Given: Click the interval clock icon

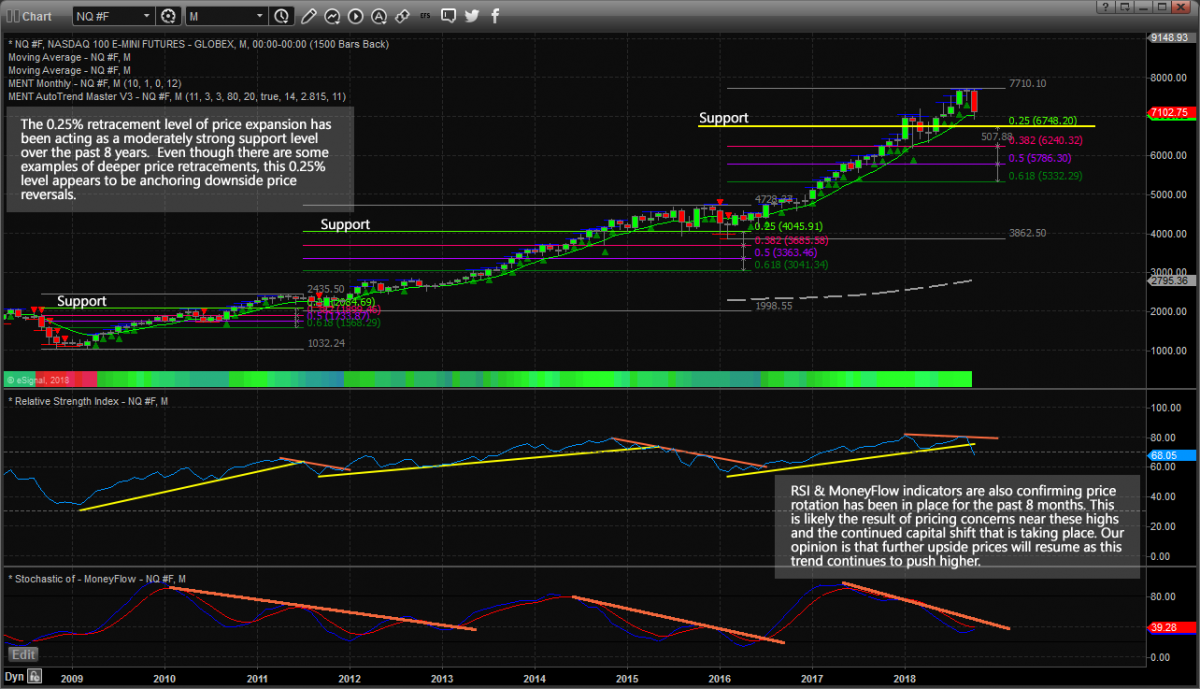Looking at the screenshot, I should coord(281,16).
